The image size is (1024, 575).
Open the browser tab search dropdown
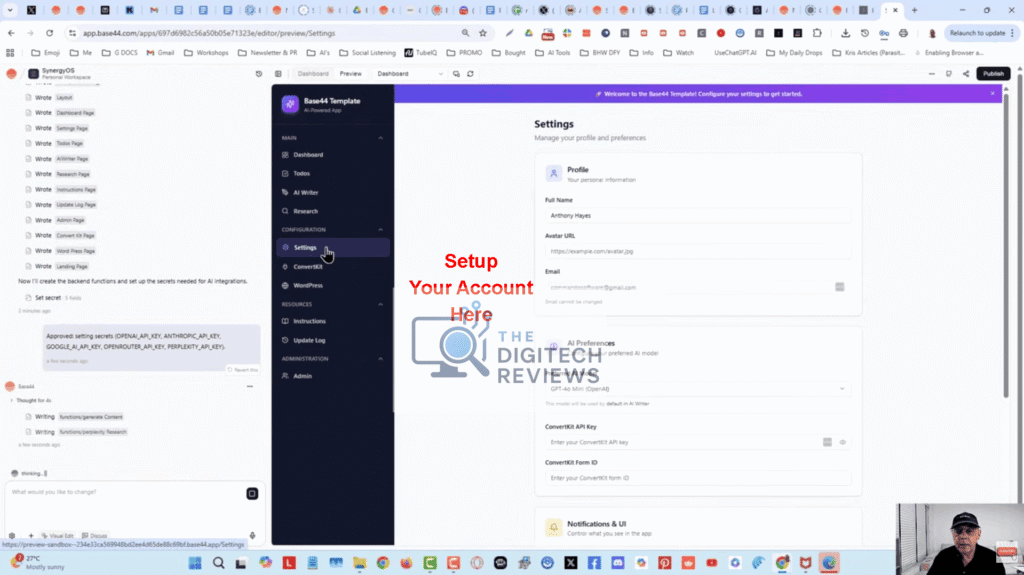tap(10, 10)
